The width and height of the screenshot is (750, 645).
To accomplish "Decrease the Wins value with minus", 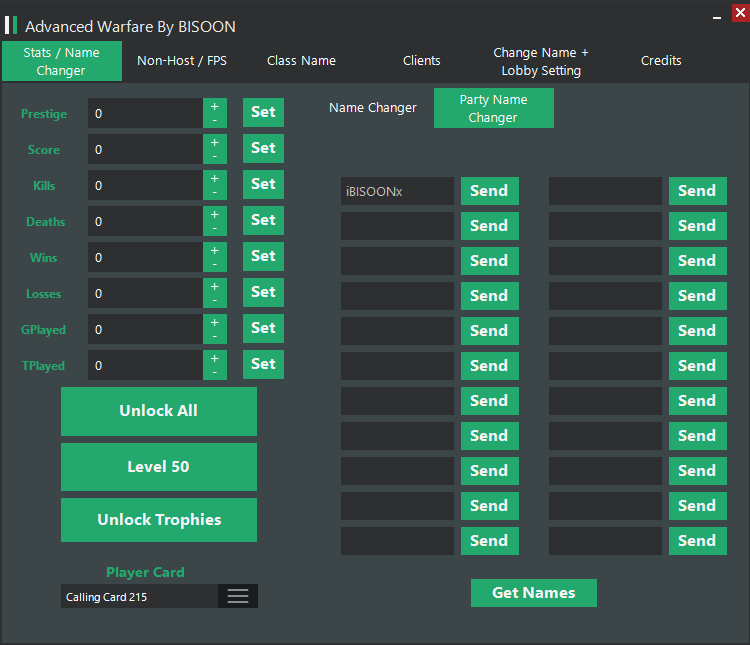I will (x=215, y=264).
